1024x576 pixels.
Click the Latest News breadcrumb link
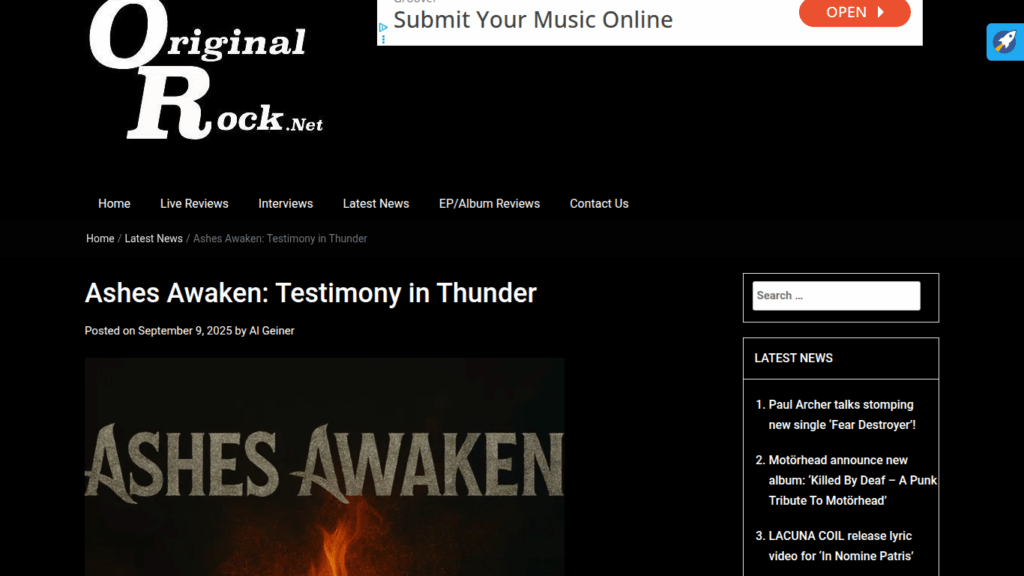[x=153, y=239]
